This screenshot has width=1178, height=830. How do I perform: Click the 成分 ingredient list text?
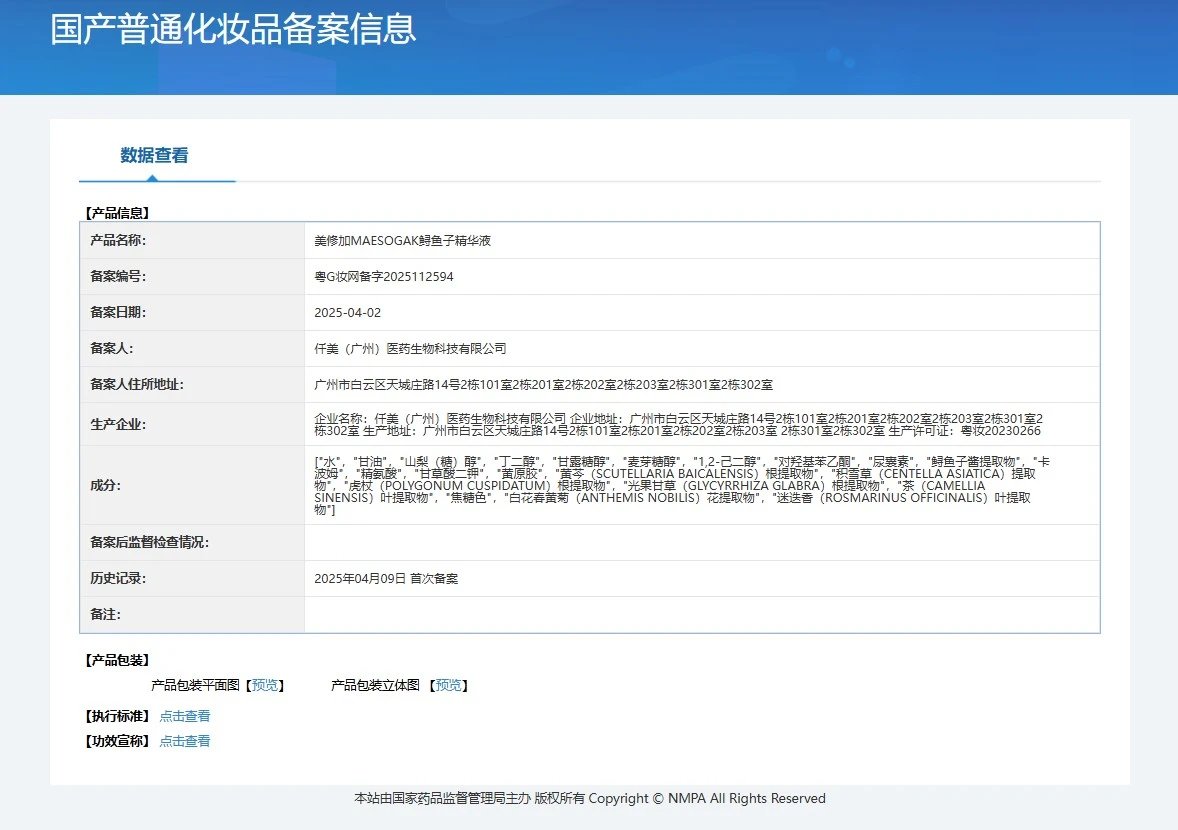coord(682,485)
